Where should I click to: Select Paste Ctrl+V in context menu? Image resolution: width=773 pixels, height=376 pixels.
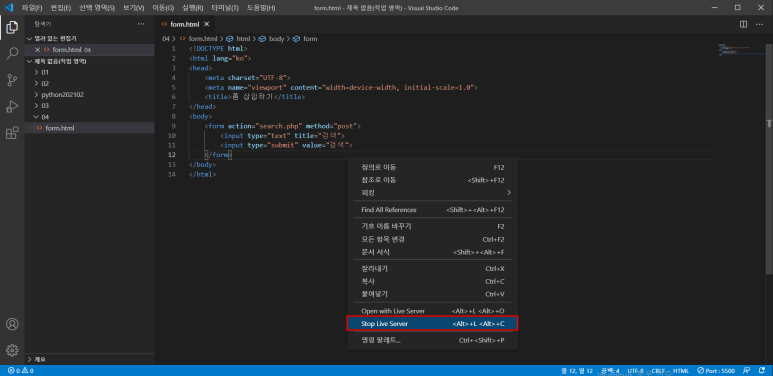432,294
